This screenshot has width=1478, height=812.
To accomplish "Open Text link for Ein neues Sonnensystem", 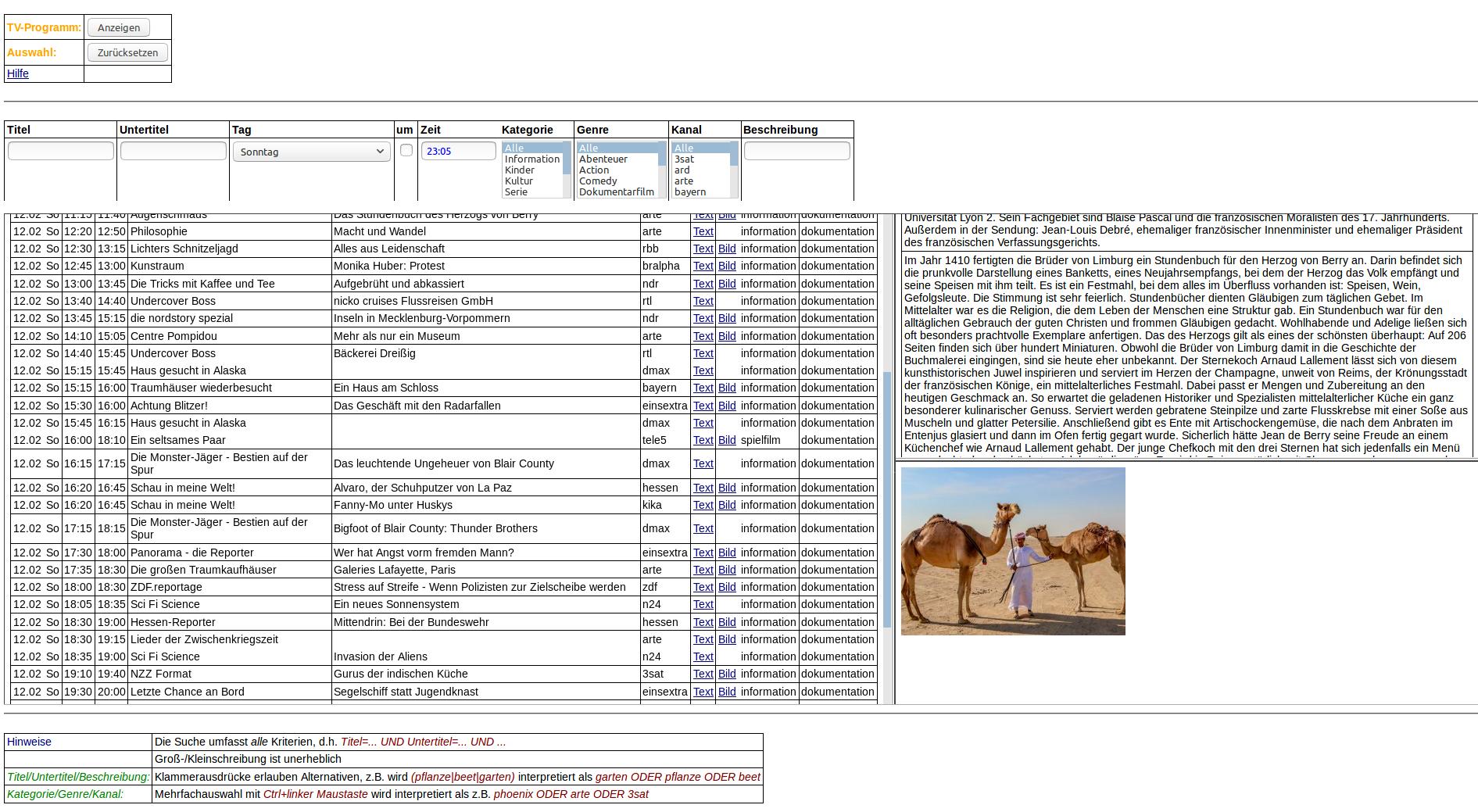I will 703,604.
